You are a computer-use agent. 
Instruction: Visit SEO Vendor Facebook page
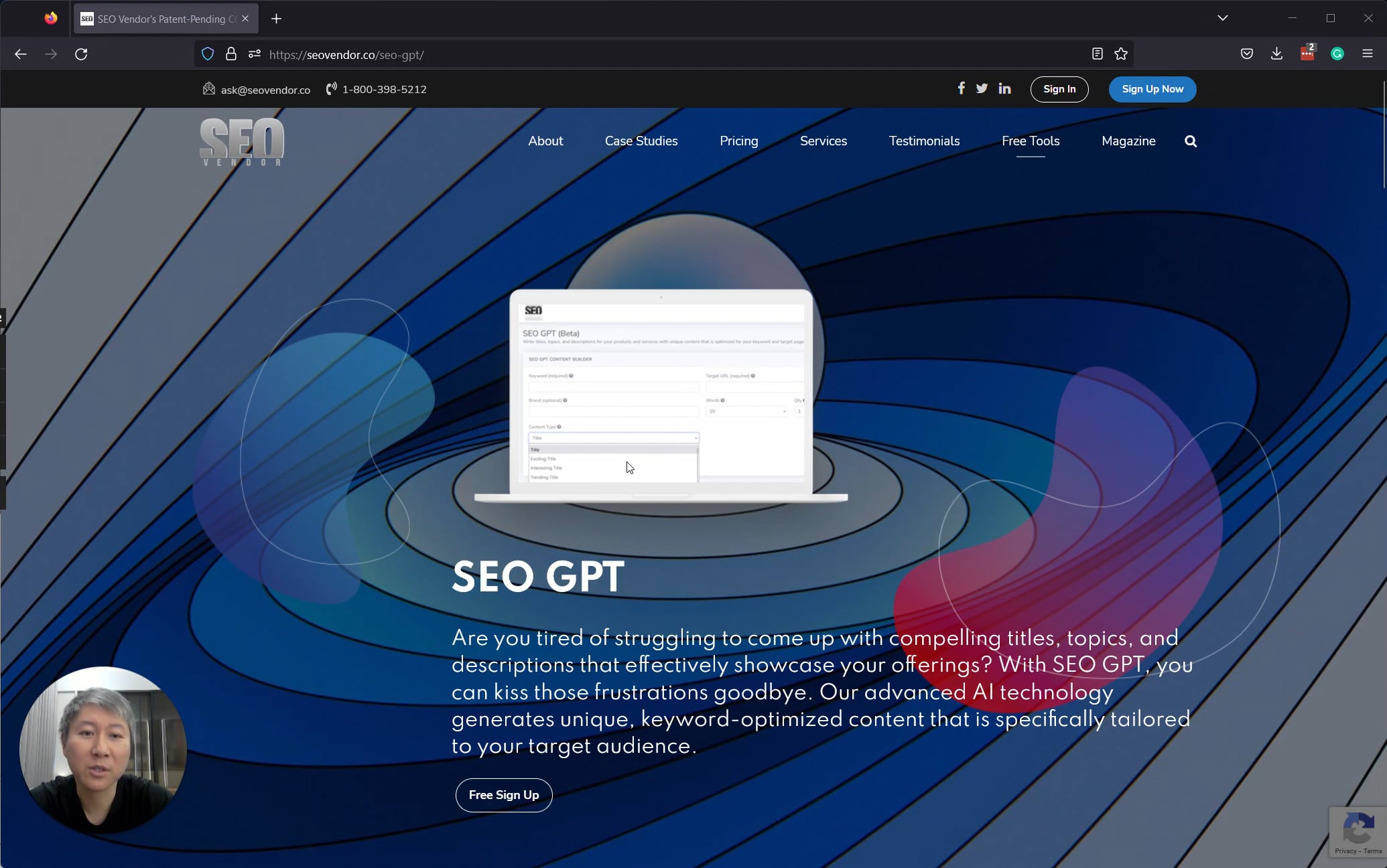961,88
